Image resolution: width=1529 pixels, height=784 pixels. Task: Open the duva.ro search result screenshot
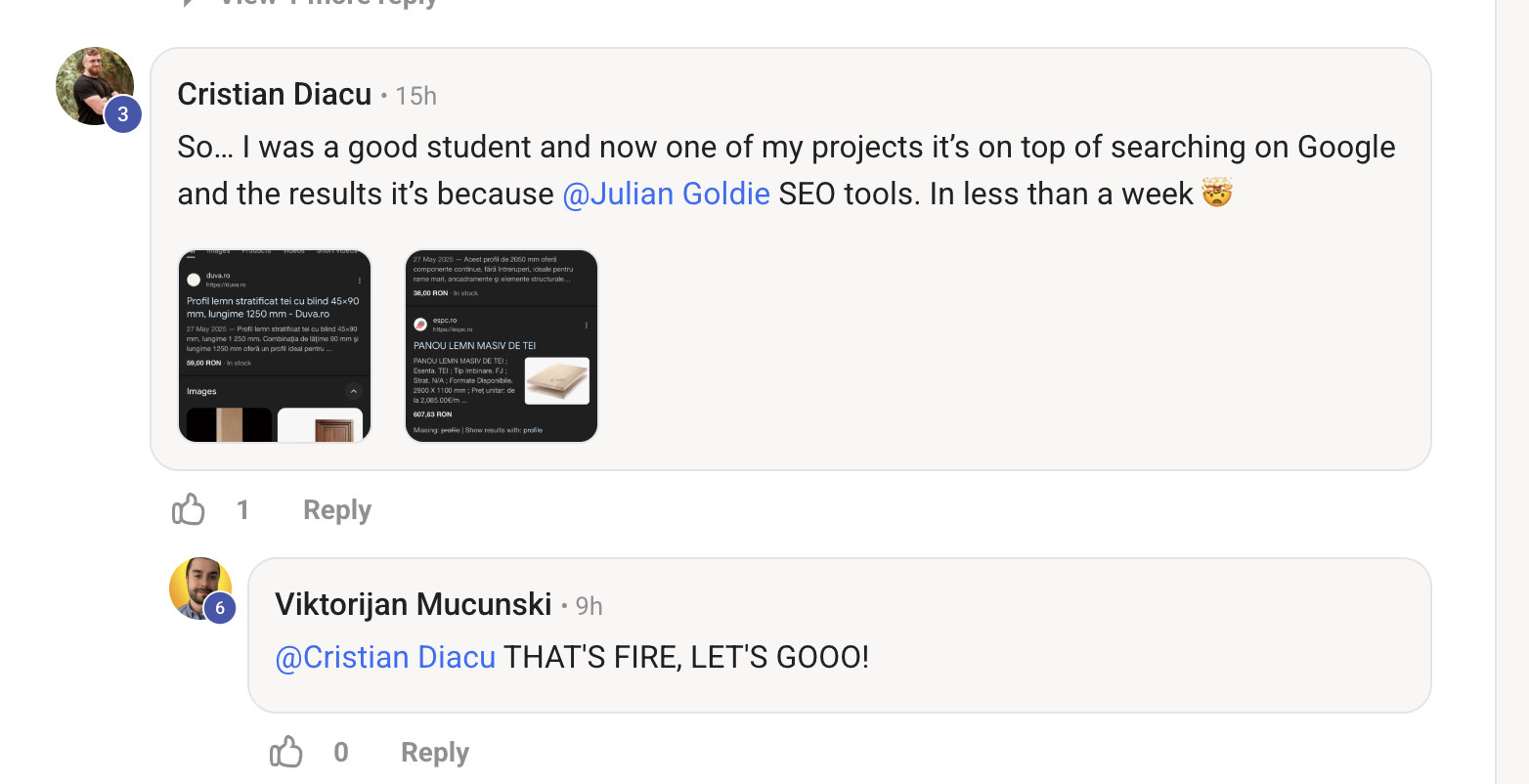(275, 346)
